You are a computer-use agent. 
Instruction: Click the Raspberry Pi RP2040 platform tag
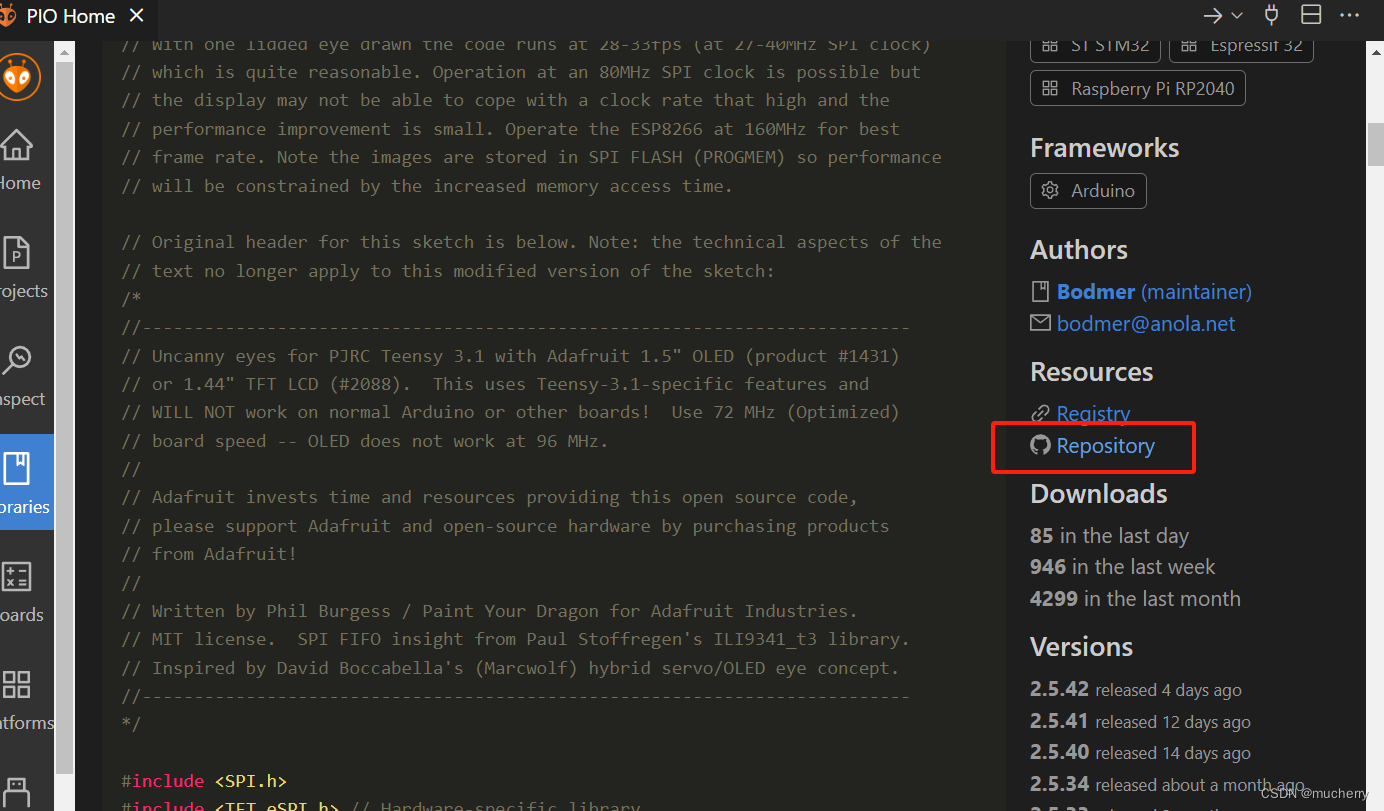tap(1138, 88)
